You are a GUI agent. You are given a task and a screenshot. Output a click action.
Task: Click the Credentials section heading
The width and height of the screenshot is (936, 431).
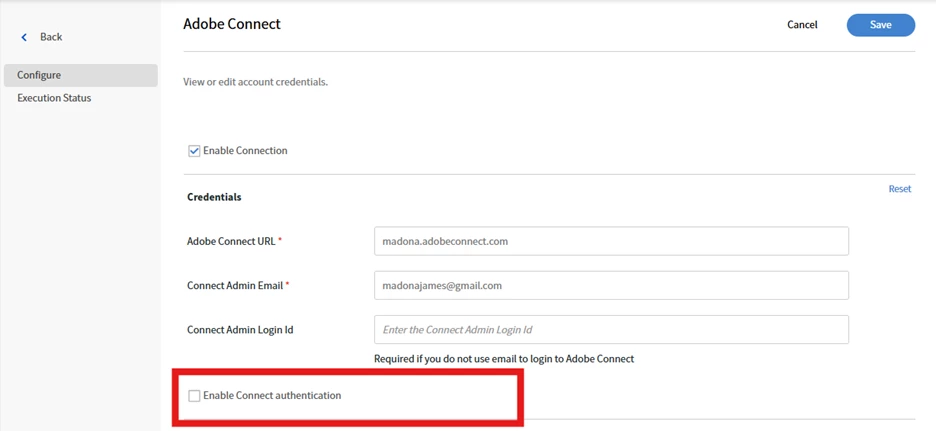tap(214, 197)
